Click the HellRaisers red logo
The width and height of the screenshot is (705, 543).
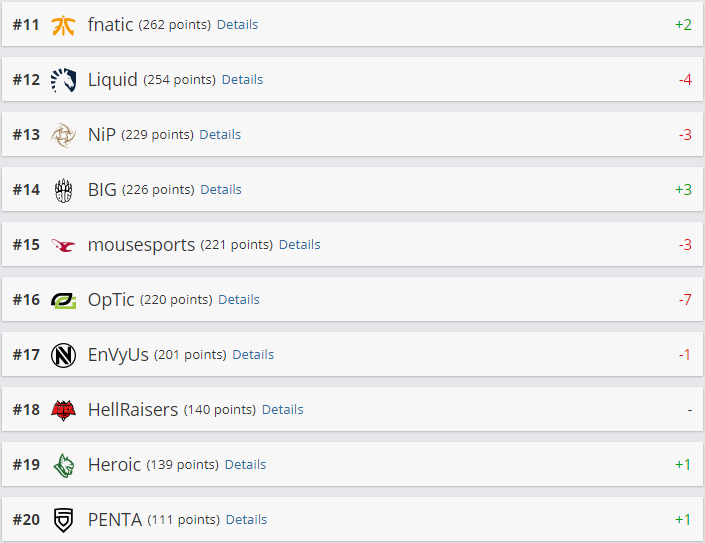63,410
